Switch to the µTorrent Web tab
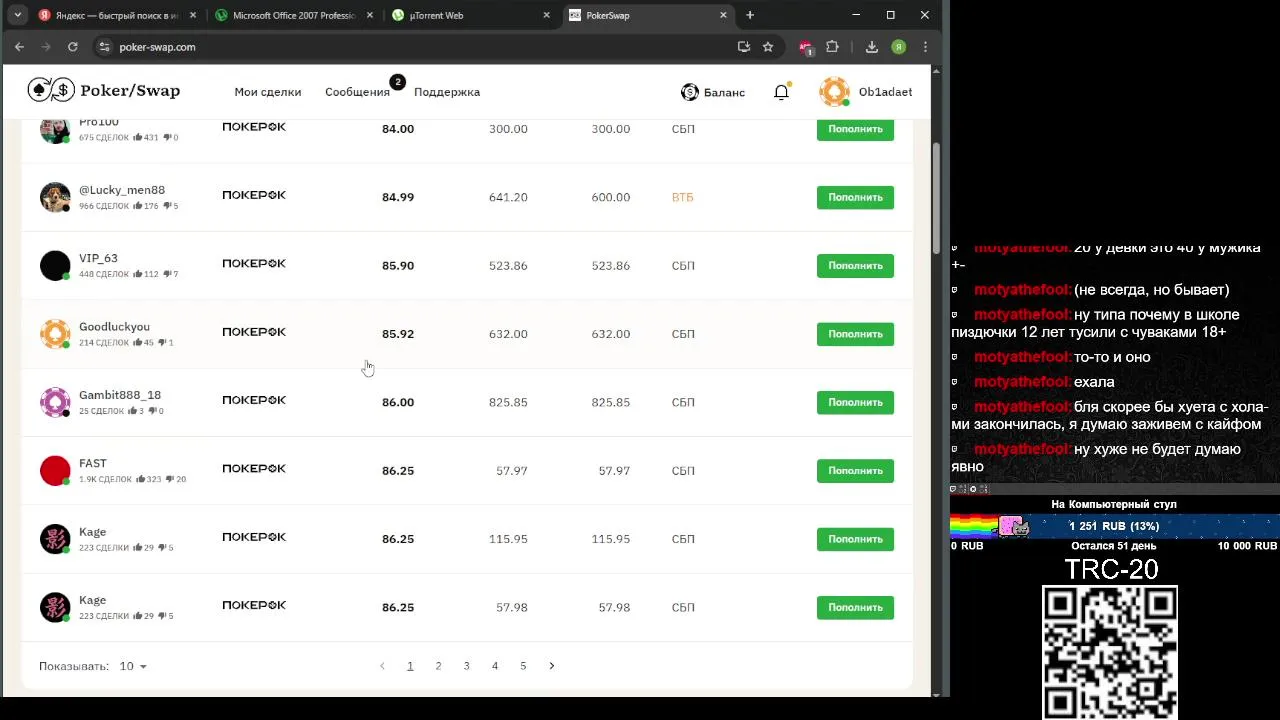 click(x=471, y=15)
